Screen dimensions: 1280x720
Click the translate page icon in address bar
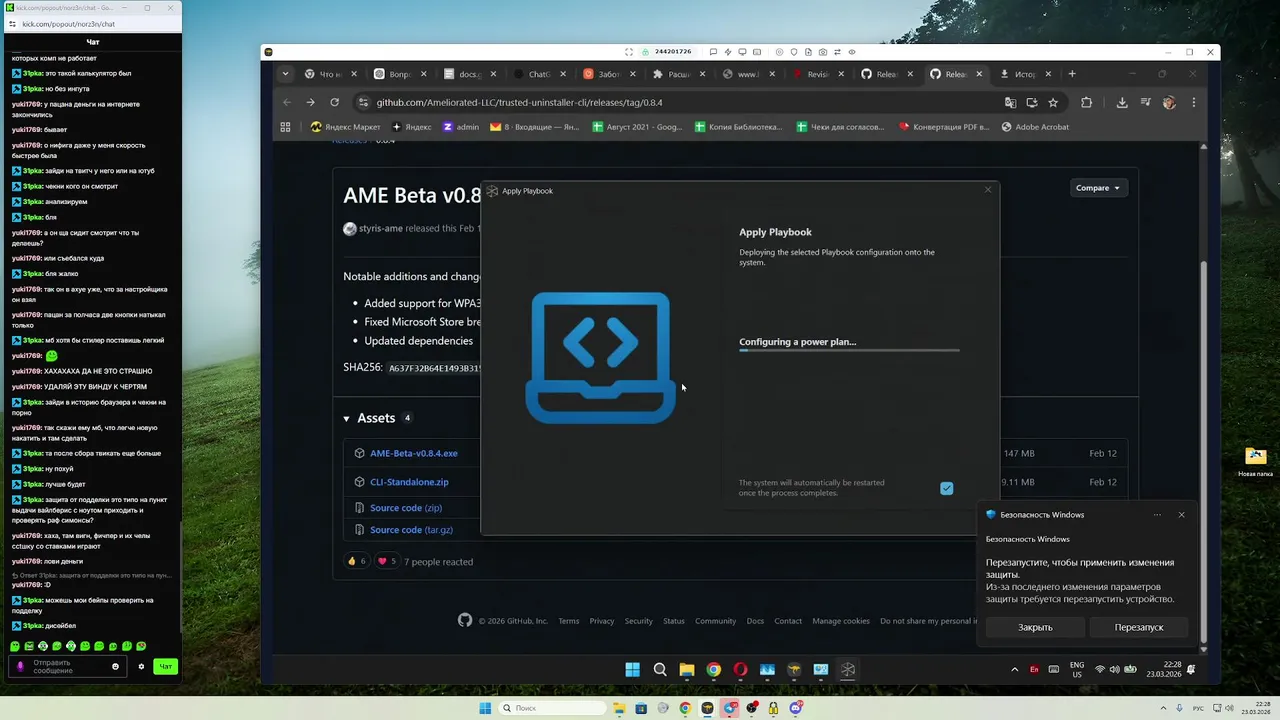[1010, 102]
